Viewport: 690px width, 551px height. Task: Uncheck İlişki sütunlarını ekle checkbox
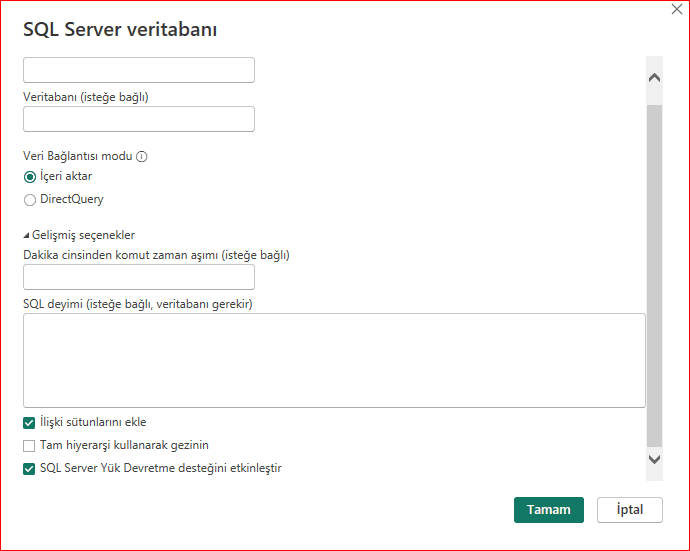(x=29, y=423)
